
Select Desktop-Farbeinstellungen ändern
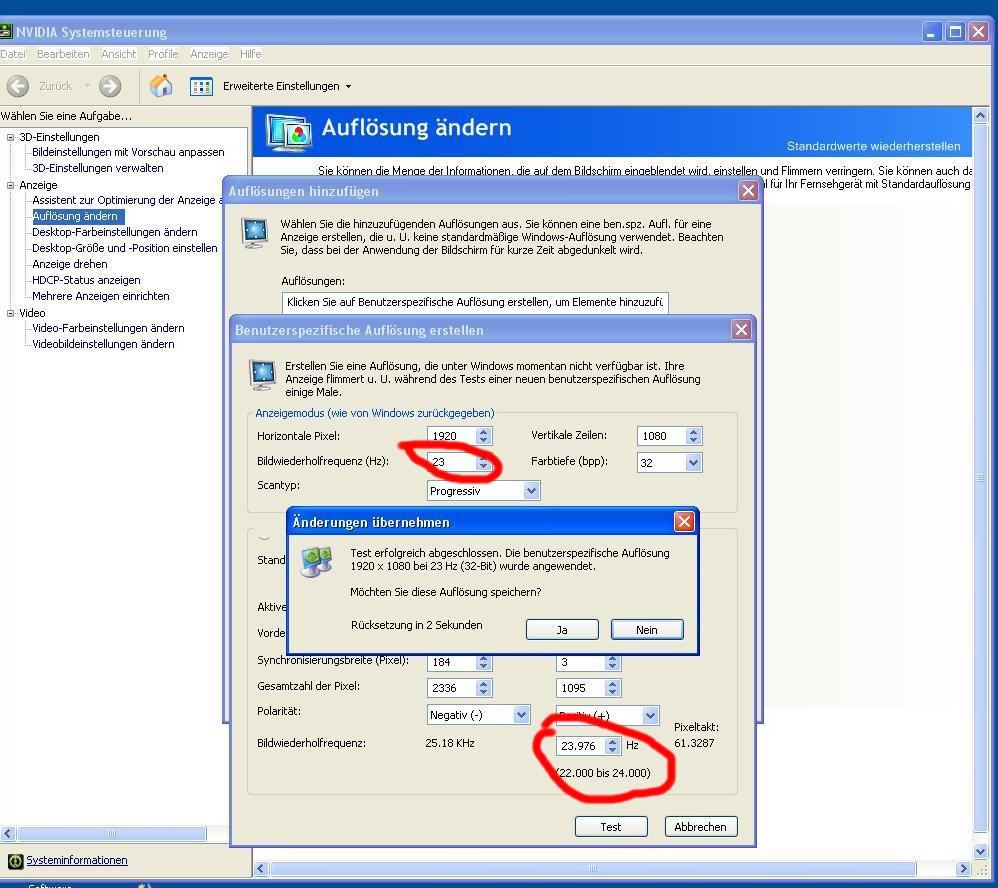coord(115,232)
